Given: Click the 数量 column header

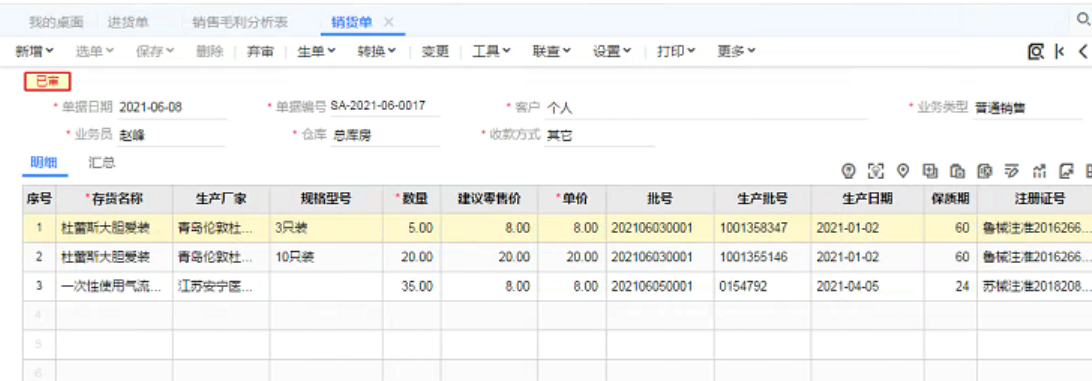Looking at the screenshot, I should tap(412, 199).
